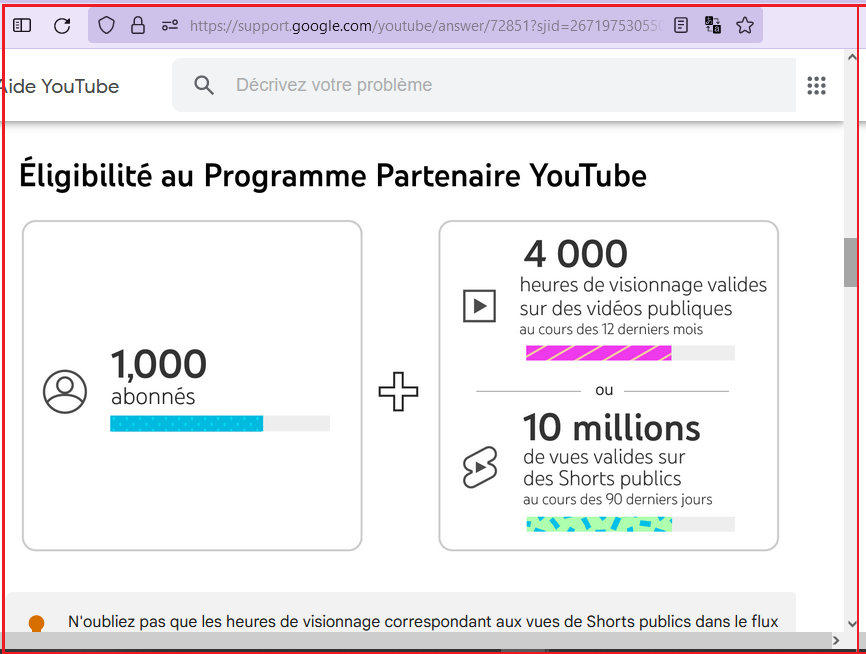This screenshot has height=654, width=866.
Task: Click the blue abonnés progress bar
Action: tap(187, 424)
